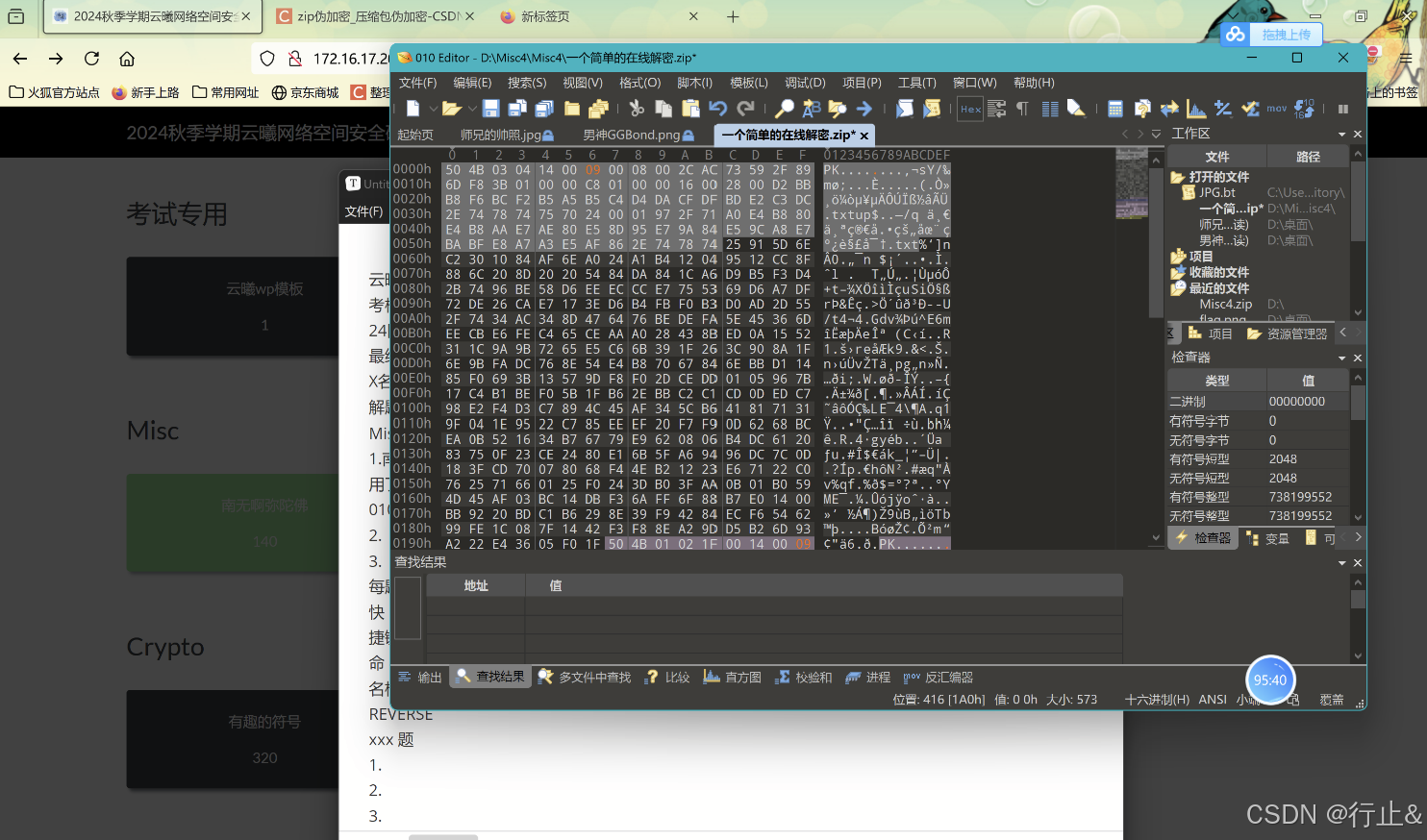The width and height of the screenshot is (1427, 840).
Task: Open the 检查器 panel options dropdown
Action: [x=1342, y=358]
